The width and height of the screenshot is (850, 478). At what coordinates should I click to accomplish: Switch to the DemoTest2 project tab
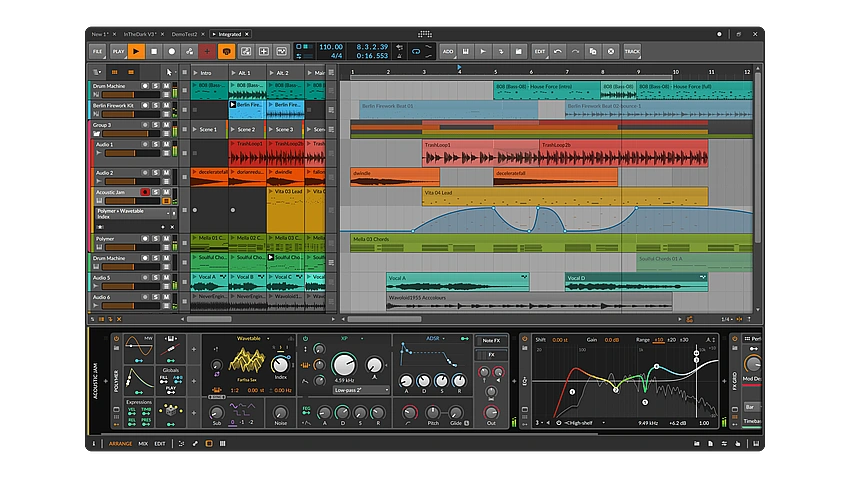click(x=184, y=34)
